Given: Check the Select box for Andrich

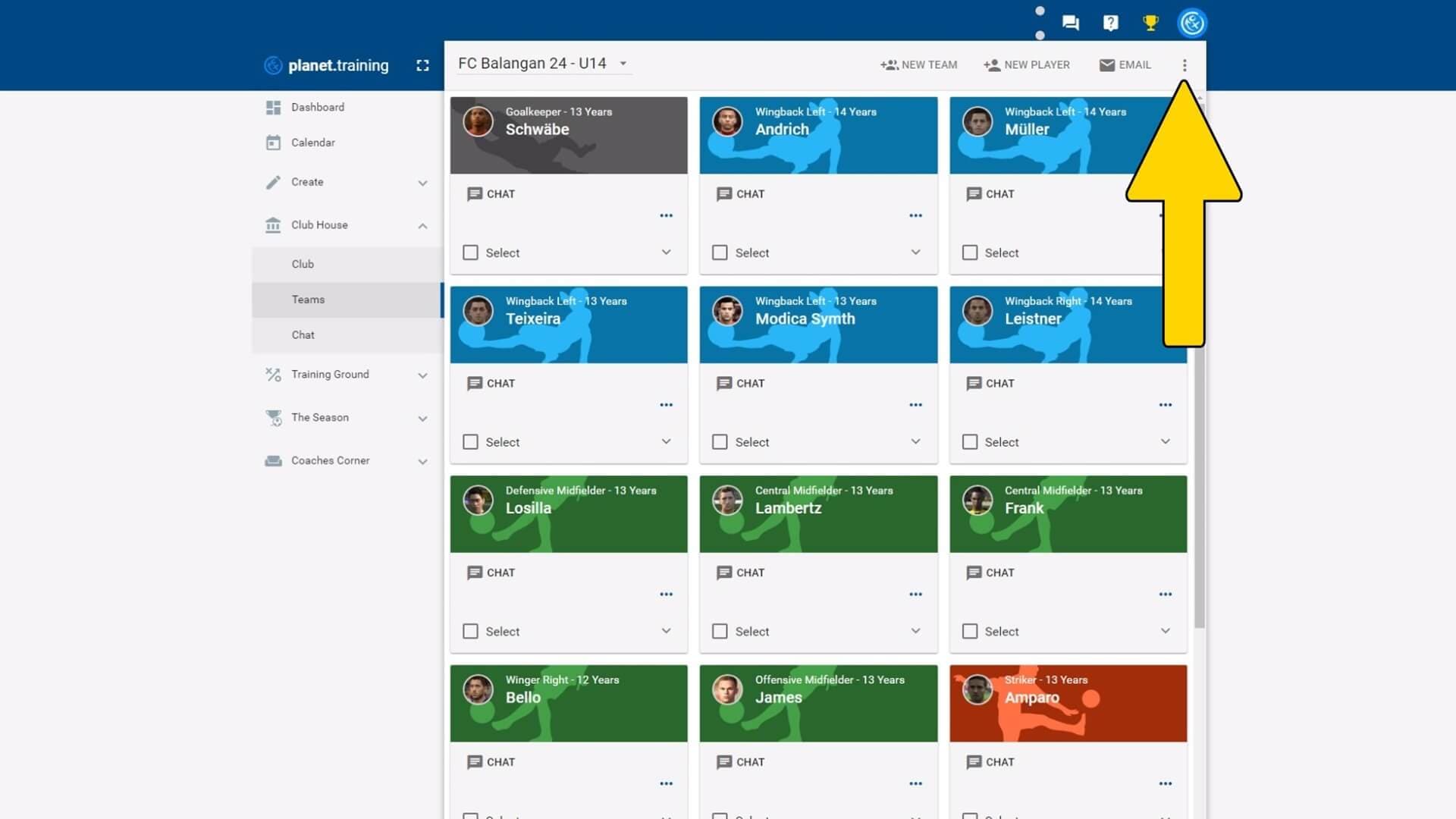Looking at the screenshot, I should [720, 253].
